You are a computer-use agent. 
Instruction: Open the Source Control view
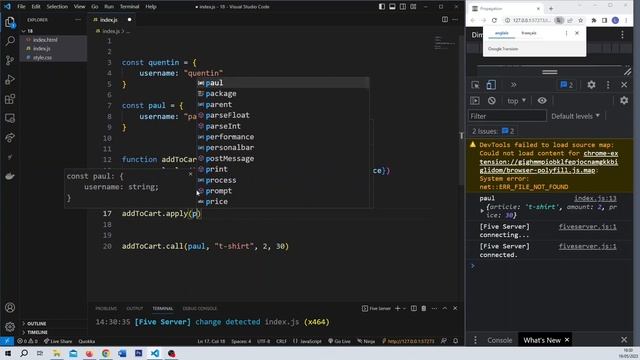pos(10,60)
